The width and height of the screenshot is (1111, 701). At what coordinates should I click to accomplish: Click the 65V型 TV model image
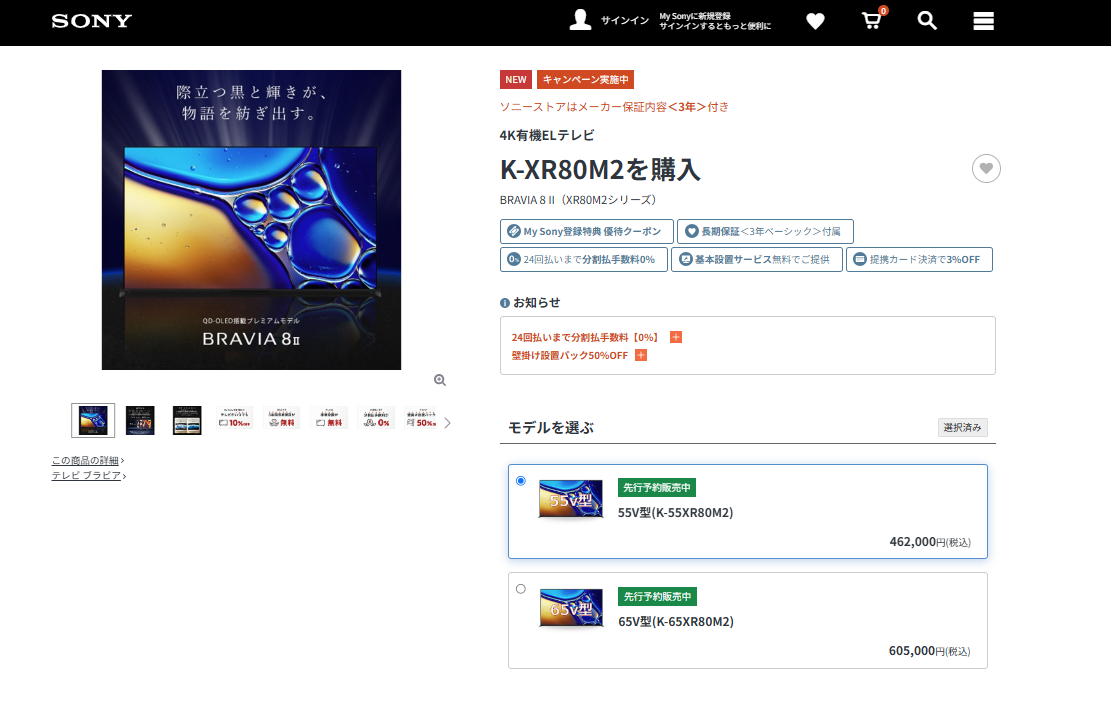pos(571,607)
